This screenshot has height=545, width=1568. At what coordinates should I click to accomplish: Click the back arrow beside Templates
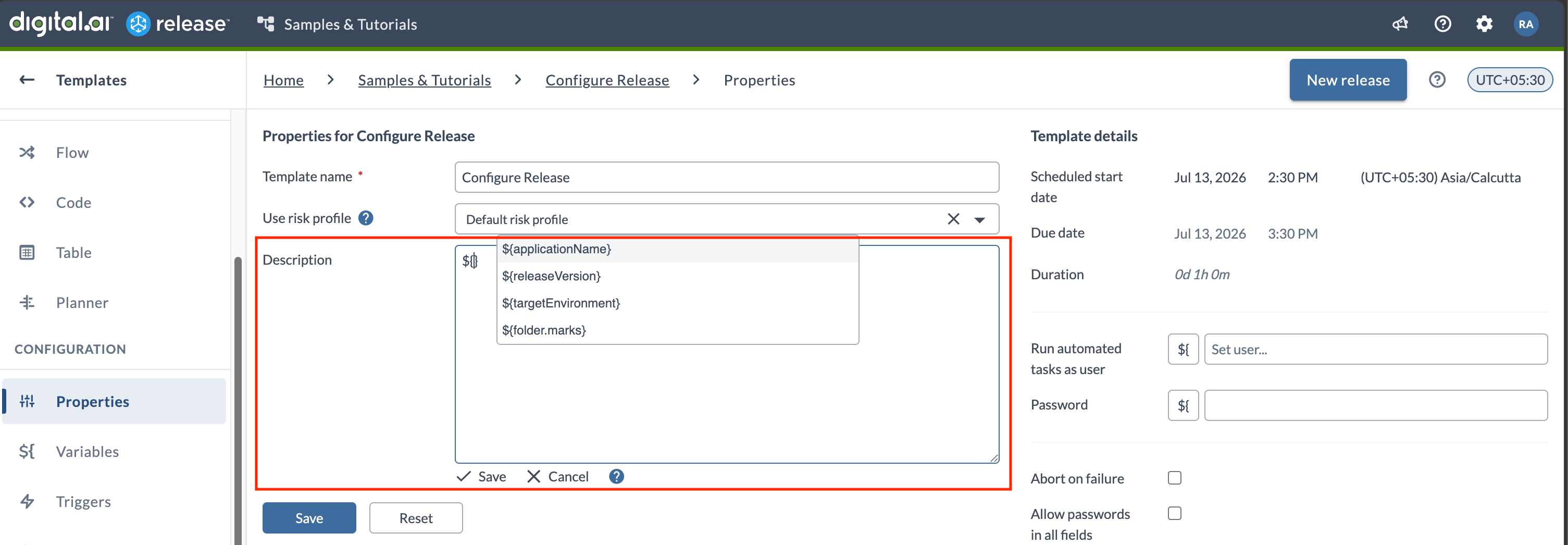[x=27, y=80]
